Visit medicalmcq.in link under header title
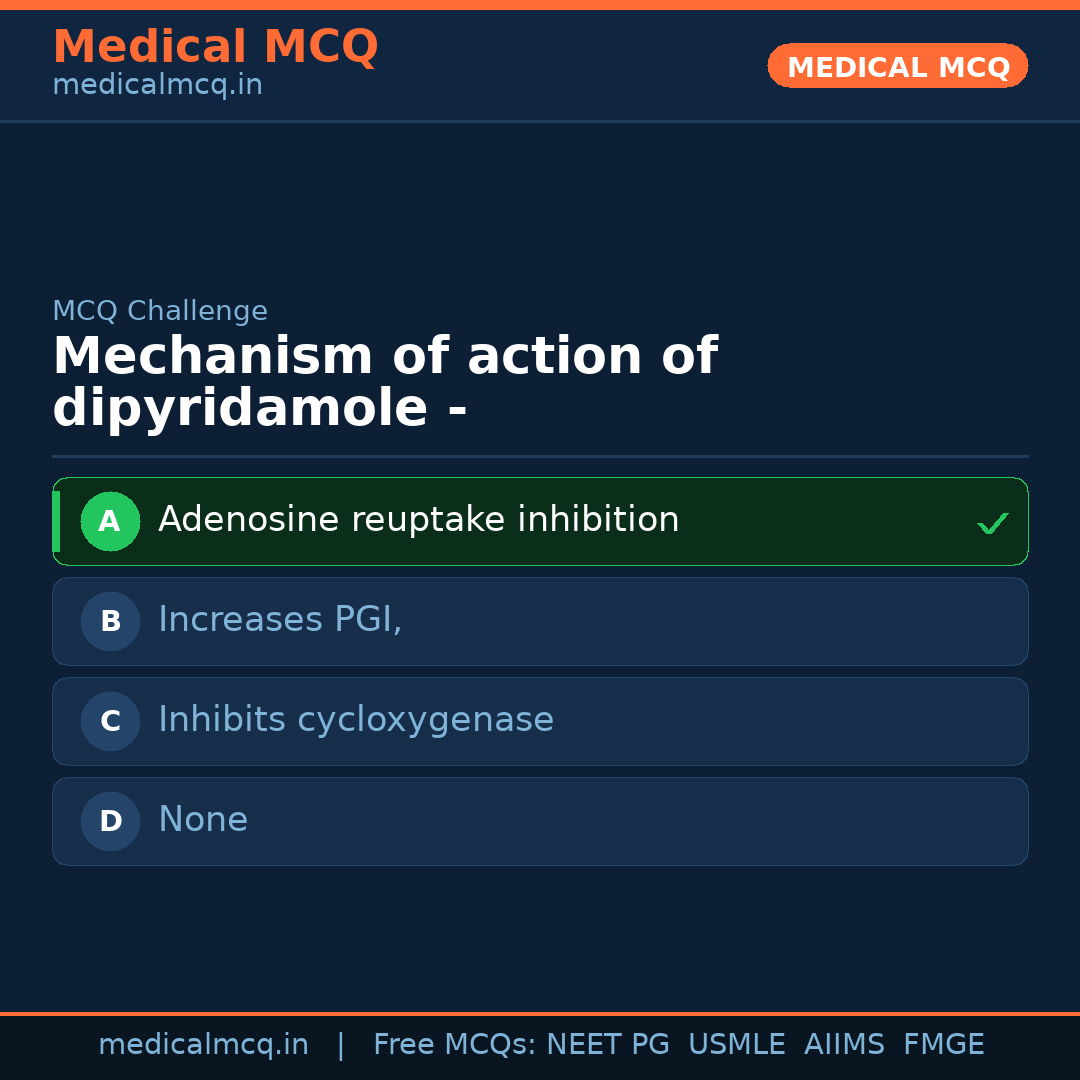The height and width of the screenshot is (1080, 1080). click(x=157, y=86)
